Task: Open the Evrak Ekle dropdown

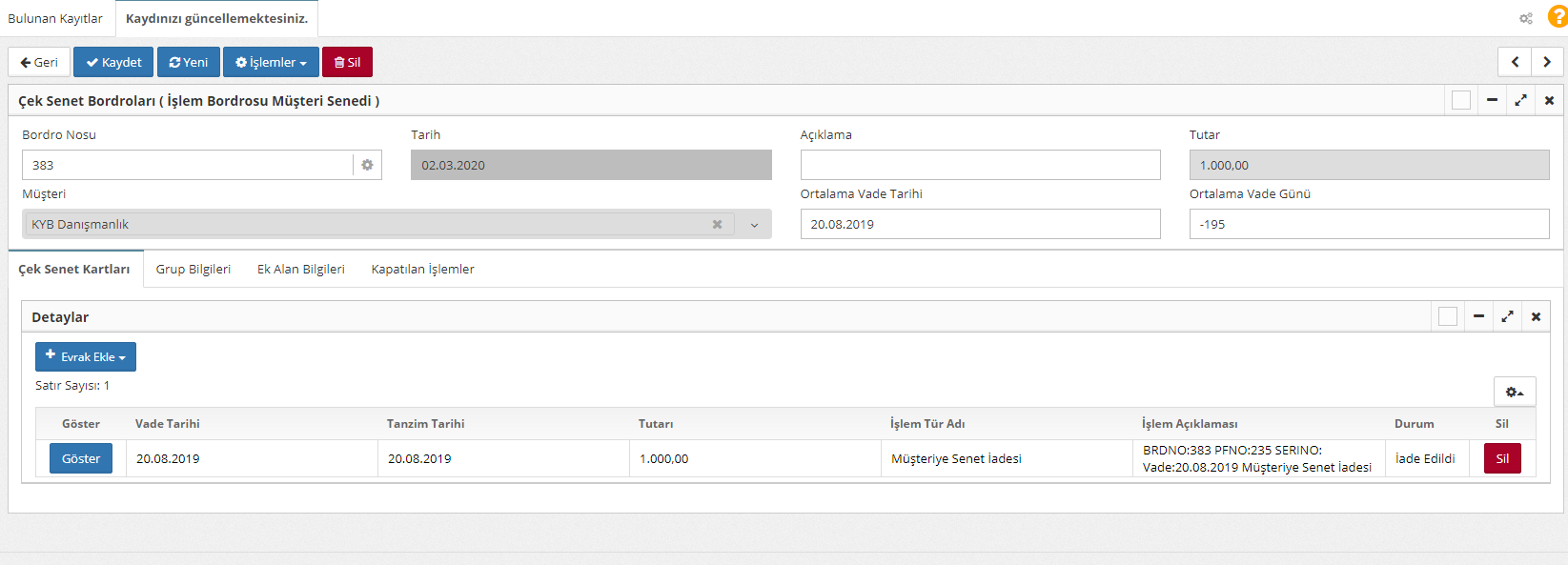Action: pos(86,356)
